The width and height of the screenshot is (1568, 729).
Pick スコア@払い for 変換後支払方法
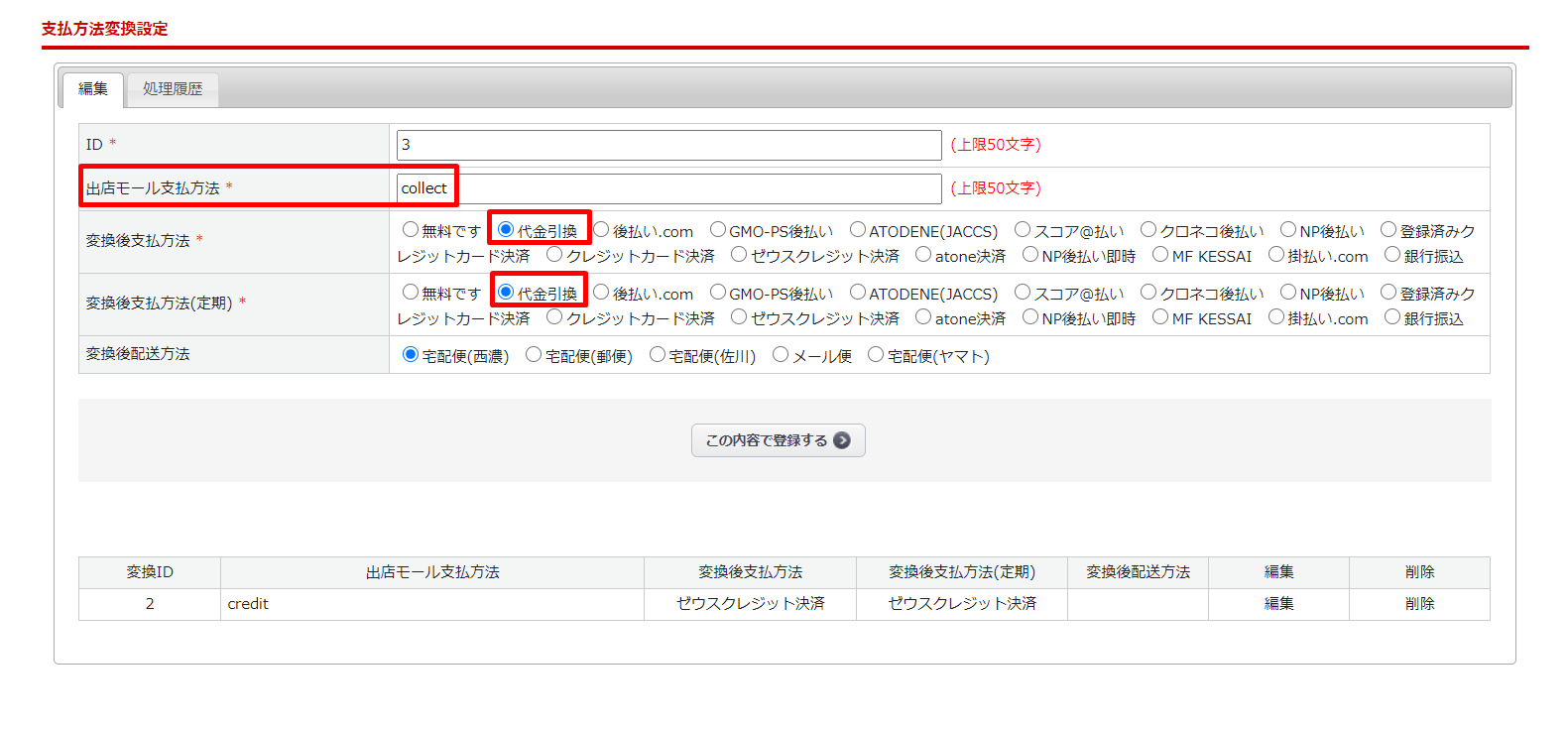click(1023, 230)
